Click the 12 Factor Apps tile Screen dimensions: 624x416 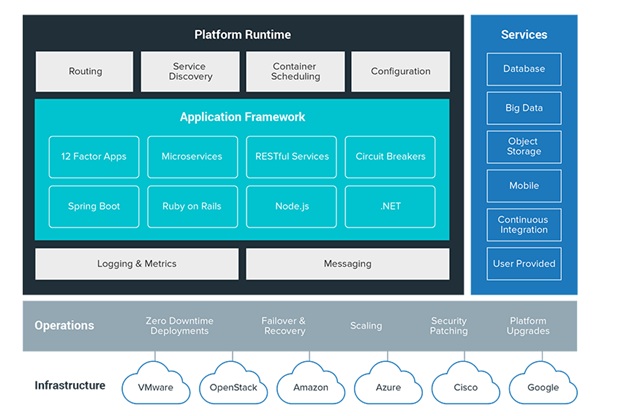[94, 157]
